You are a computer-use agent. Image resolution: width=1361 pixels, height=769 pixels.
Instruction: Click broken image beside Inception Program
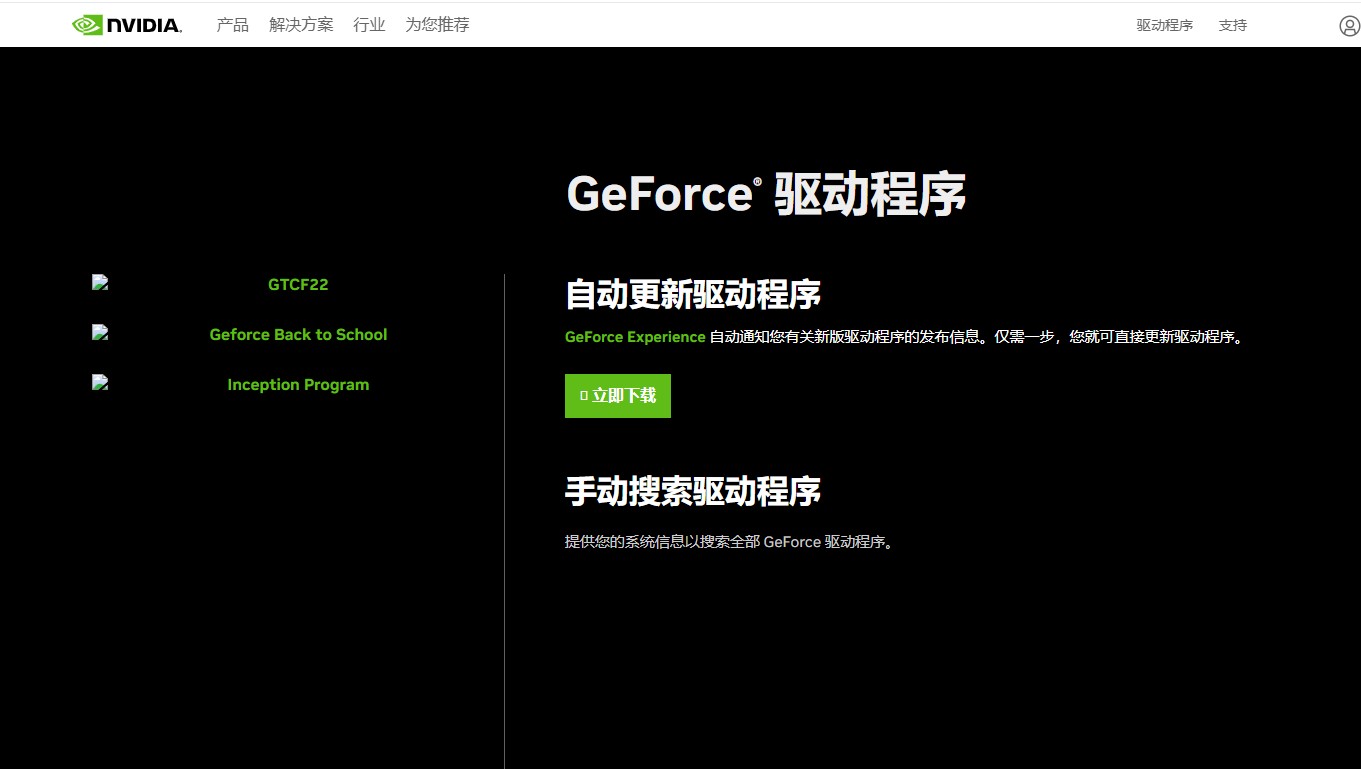click(100, 383)
